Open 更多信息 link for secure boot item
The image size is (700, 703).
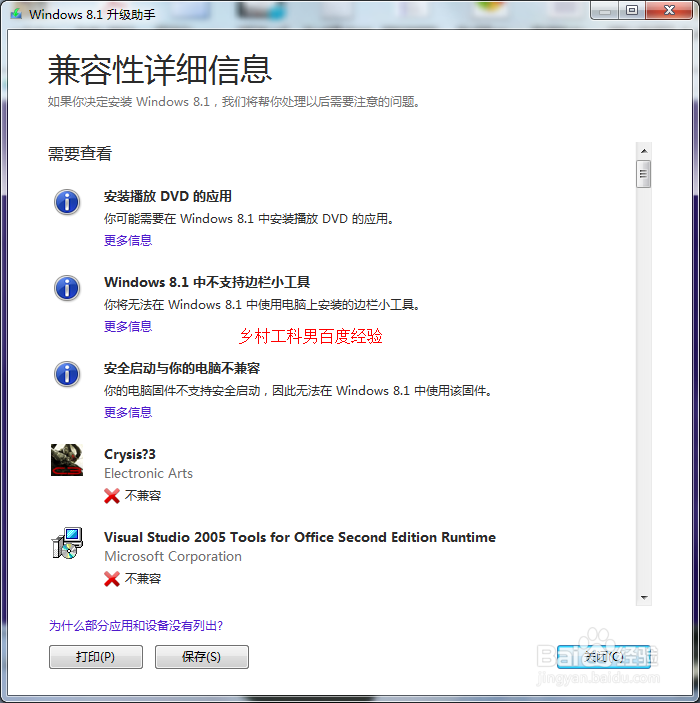128,412
